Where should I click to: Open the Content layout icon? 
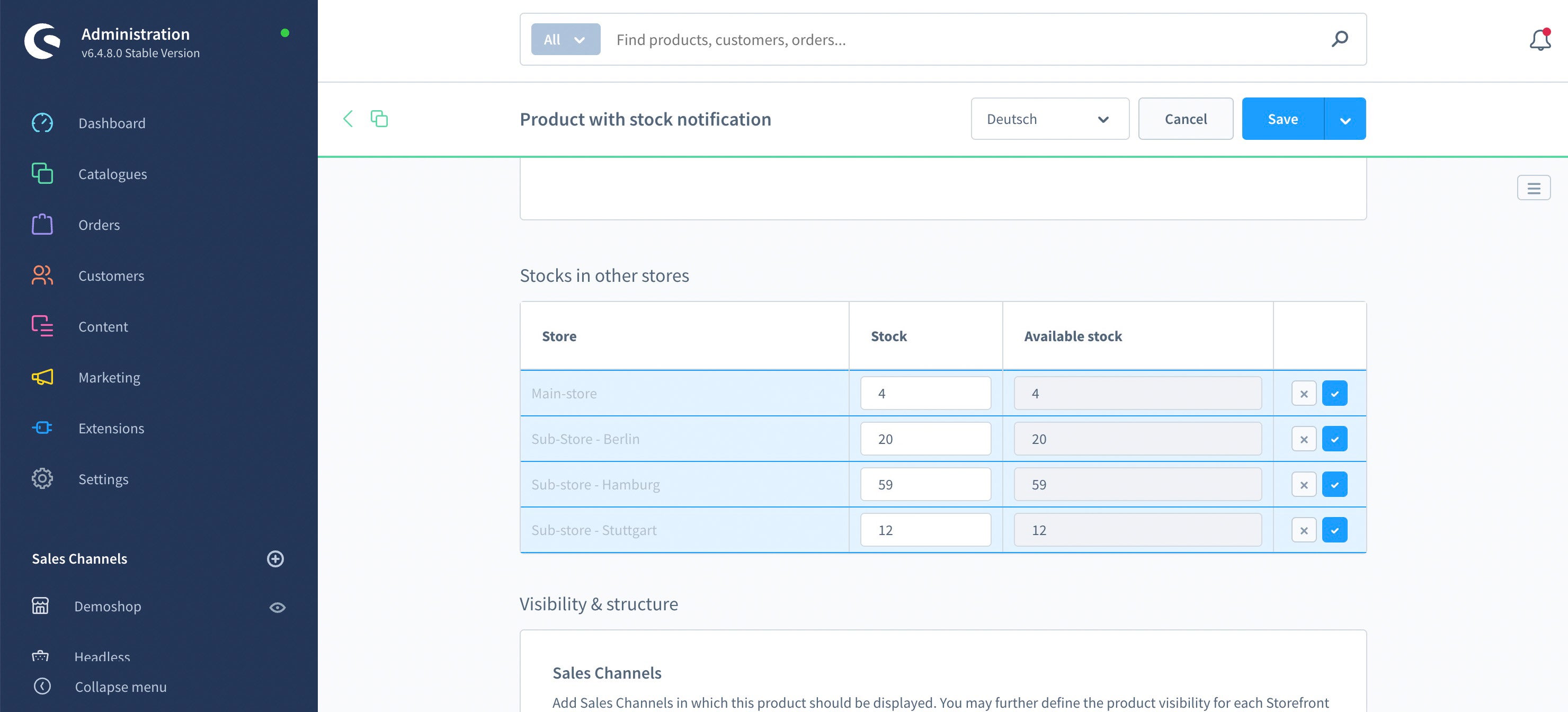point(42,326)
